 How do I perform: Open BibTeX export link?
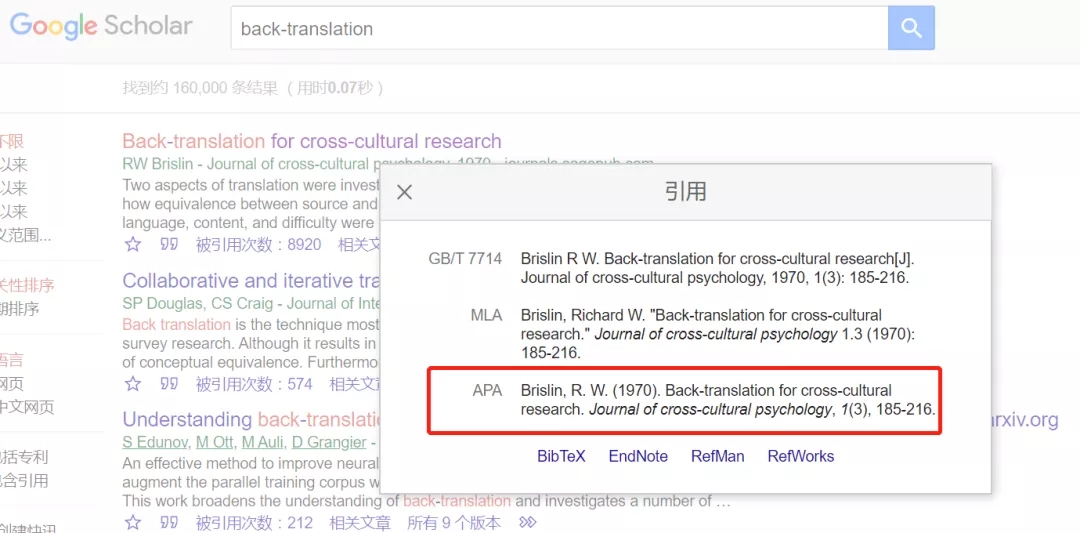tap(561, 456)
